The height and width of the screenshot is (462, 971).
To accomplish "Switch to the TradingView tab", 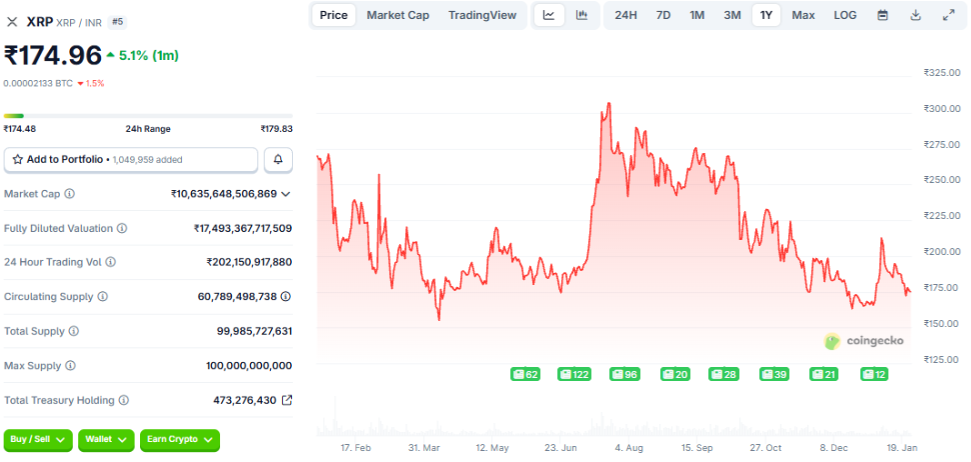I will tap(482, 15).
